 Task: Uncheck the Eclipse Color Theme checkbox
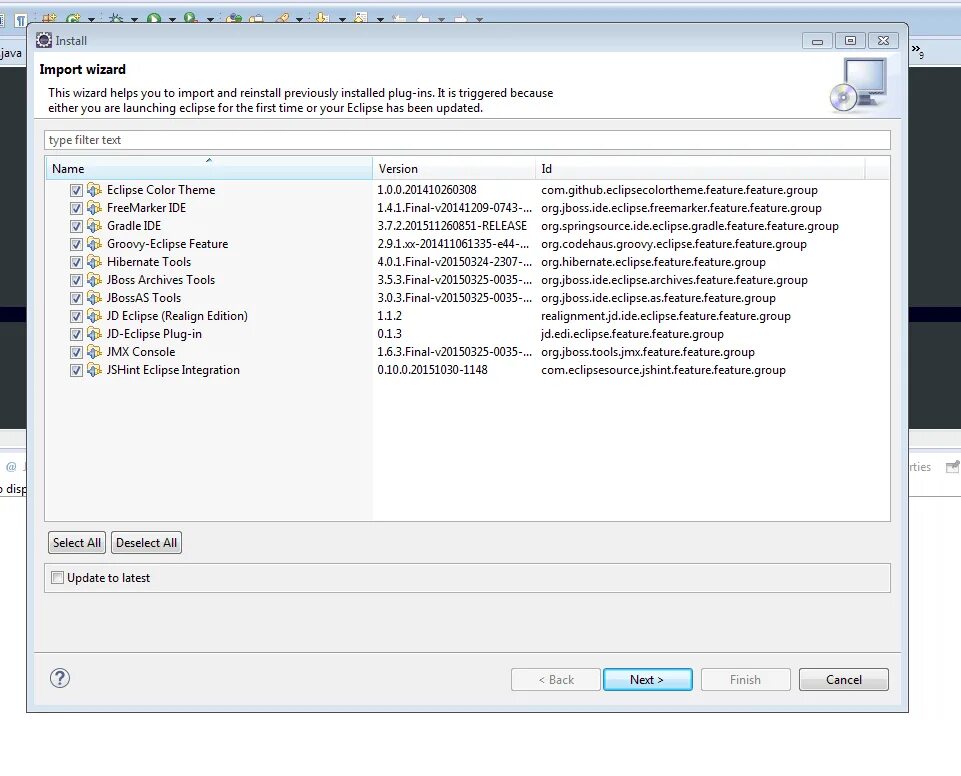pyautogui.click(x=76, y=190)
